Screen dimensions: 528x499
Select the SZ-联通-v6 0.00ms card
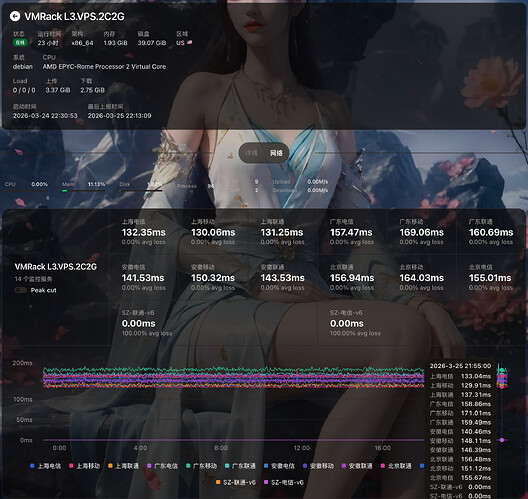[214, 323]
